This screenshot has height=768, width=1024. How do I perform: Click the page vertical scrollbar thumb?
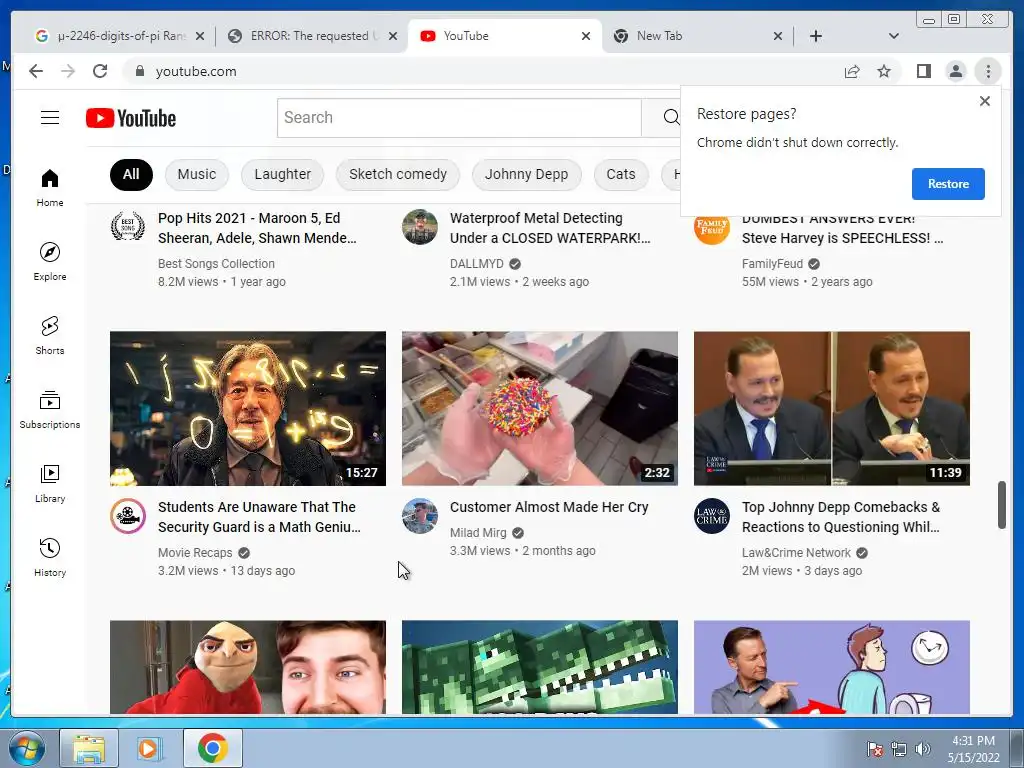(1001, 505)
